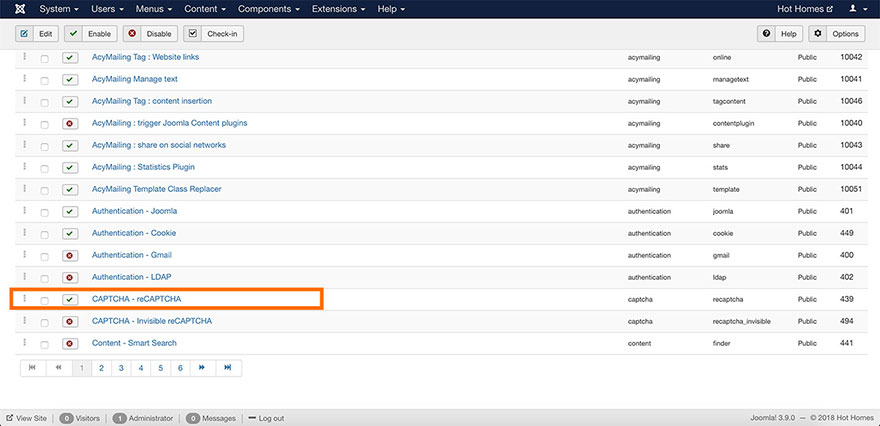The image size is (880, 426).
Task: Go to pagination page 4
Action: pyautogui.click(x=141, y=368)
